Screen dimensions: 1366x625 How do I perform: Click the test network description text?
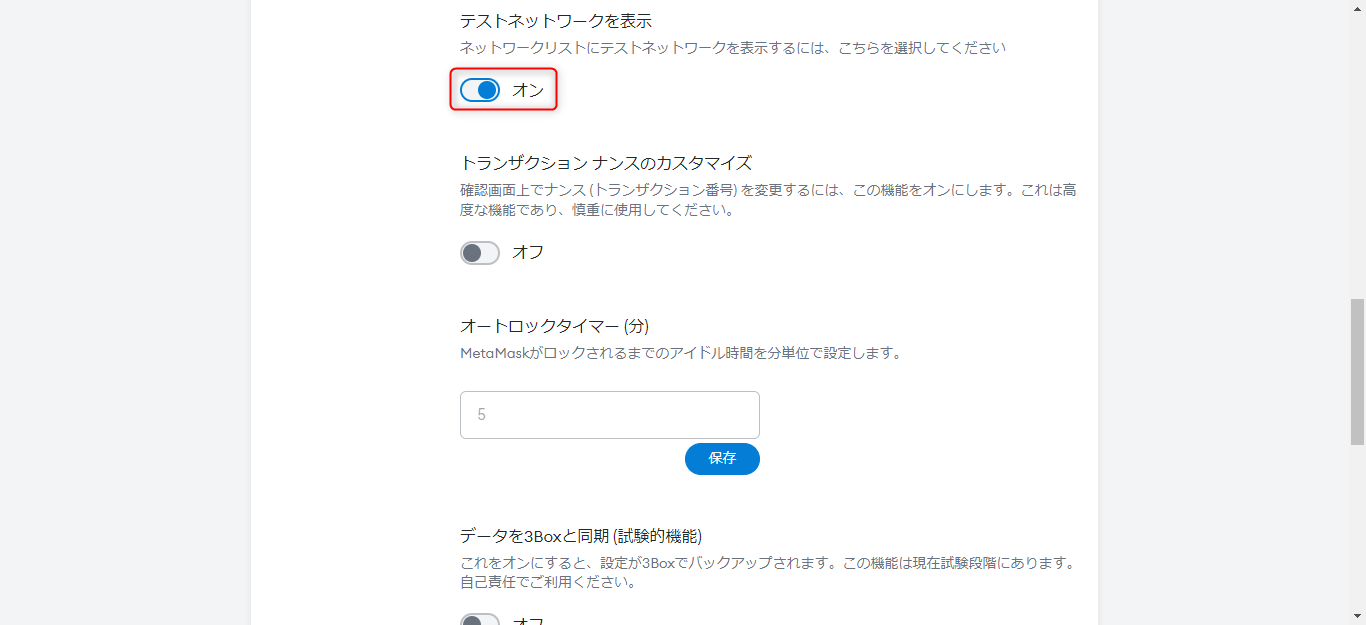732,47
